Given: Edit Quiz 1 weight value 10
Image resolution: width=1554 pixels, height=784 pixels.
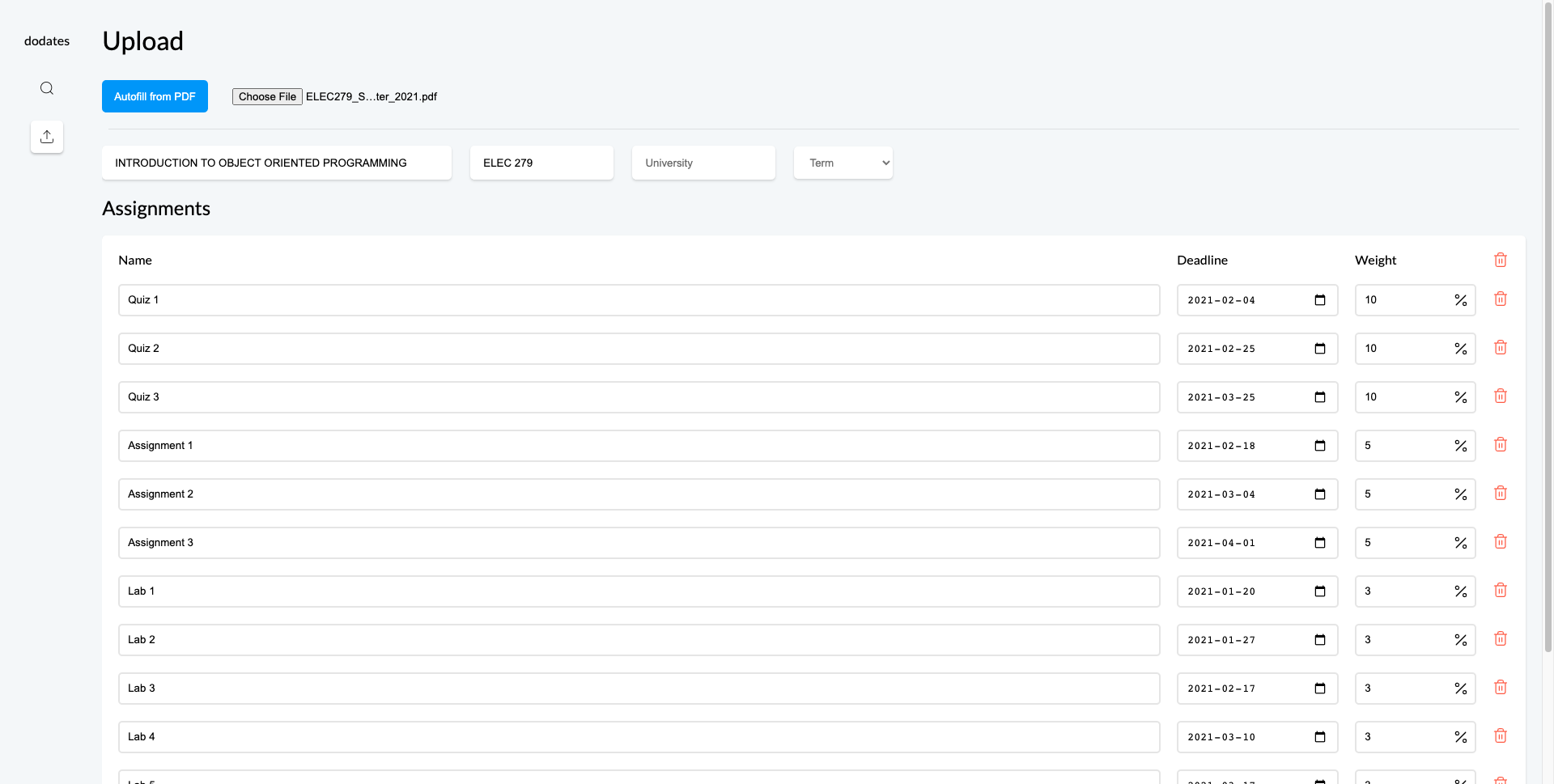Looking at the screenshot, I should [1416, 300].
